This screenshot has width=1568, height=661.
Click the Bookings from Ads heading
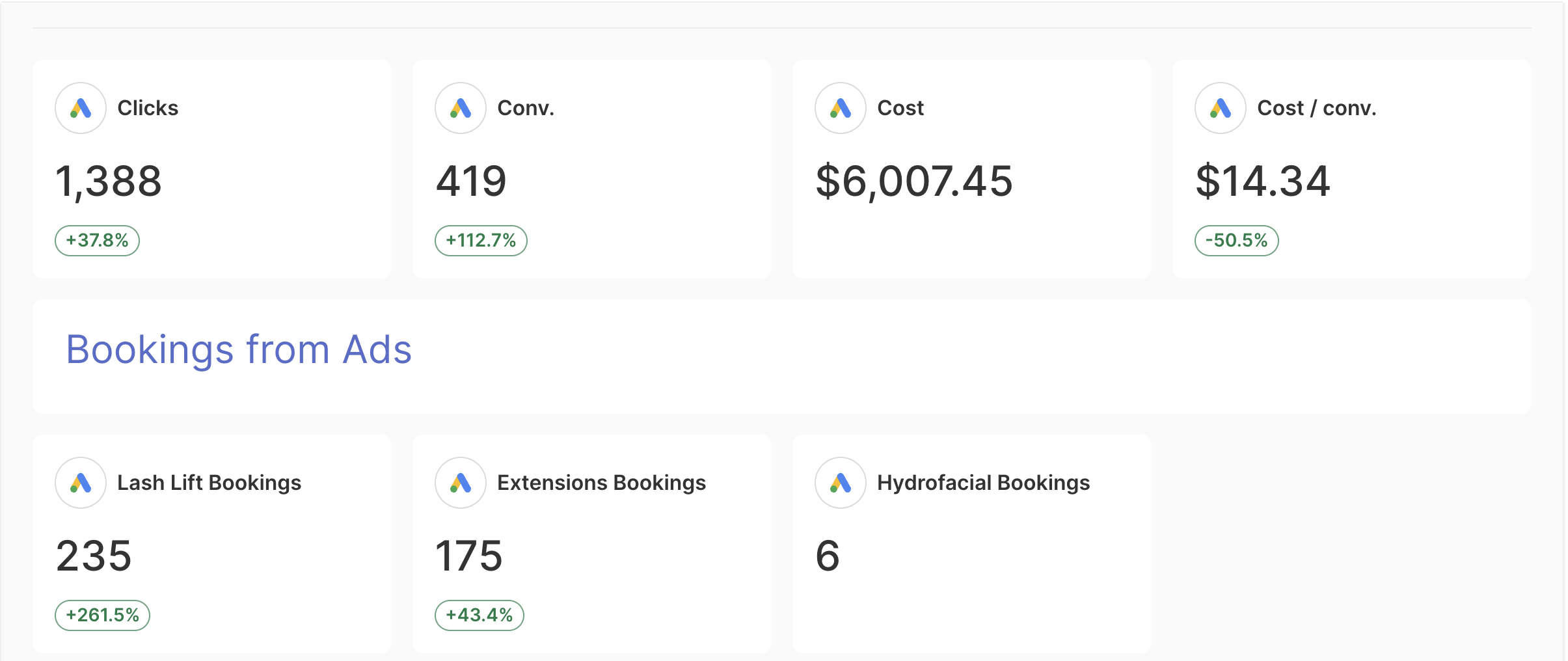[x=239, y=350]
